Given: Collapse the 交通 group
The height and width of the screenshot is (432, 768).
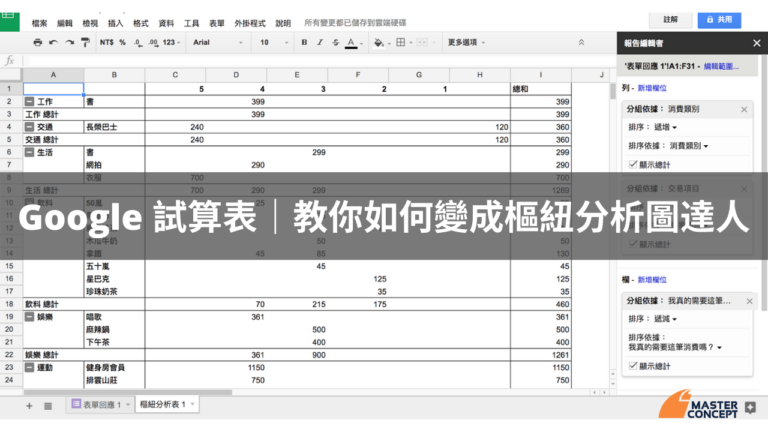Looking at the screenshot, I should (29, 127).
